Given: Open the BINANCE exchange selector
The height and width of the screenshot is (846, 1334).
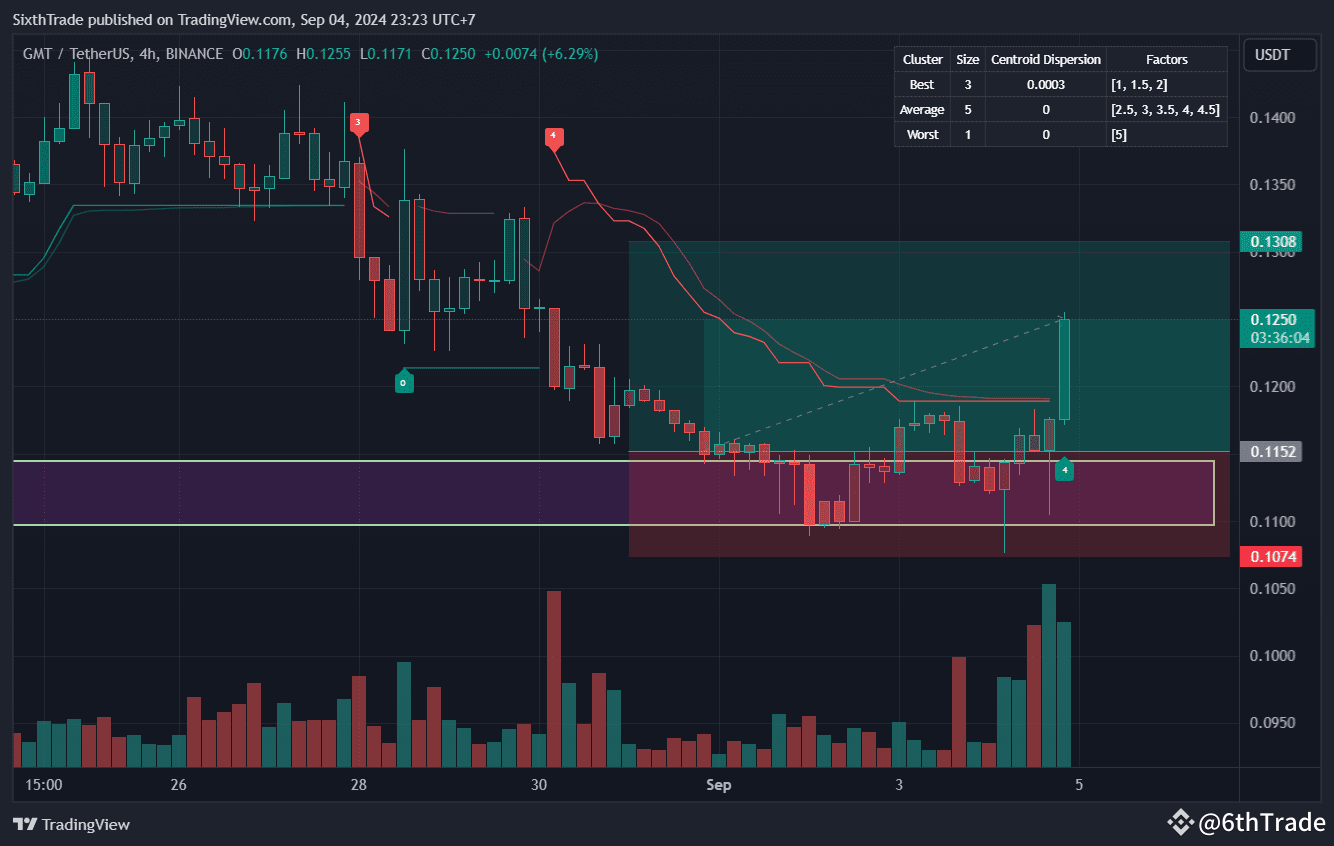Looking at the screenshot, I should click(196, 54).
